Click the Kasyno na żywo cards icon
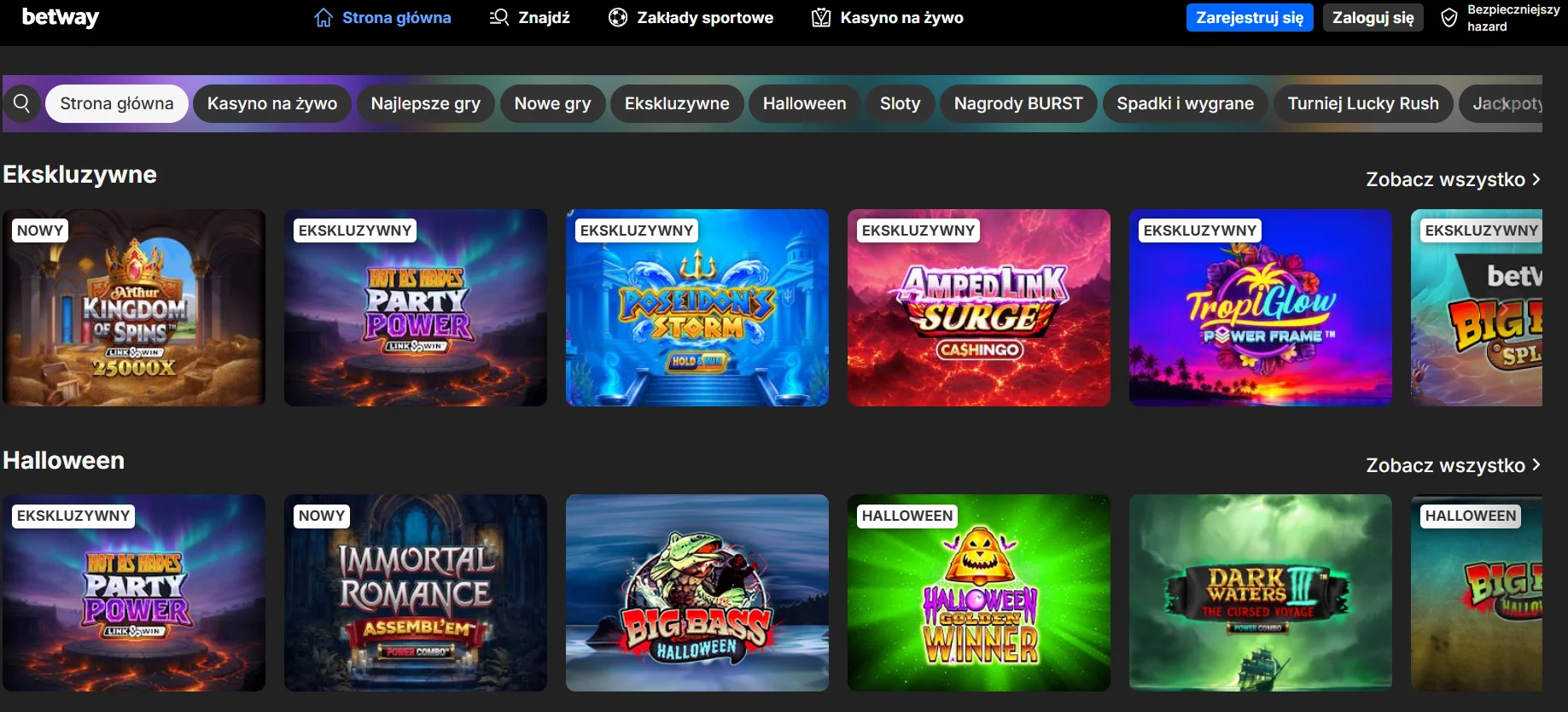The height and width of the screenshot is (712, 1568). pos(821,17)
